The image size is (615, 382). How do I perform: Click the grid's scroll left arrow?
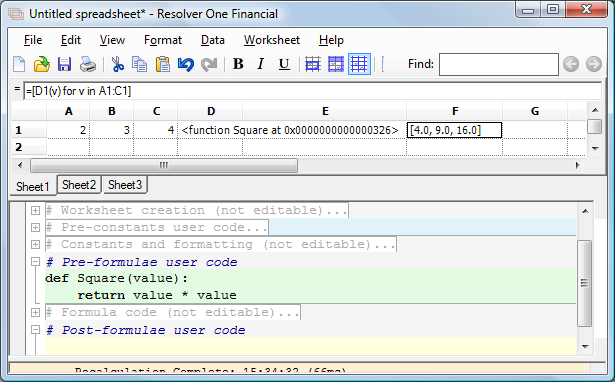20,166
